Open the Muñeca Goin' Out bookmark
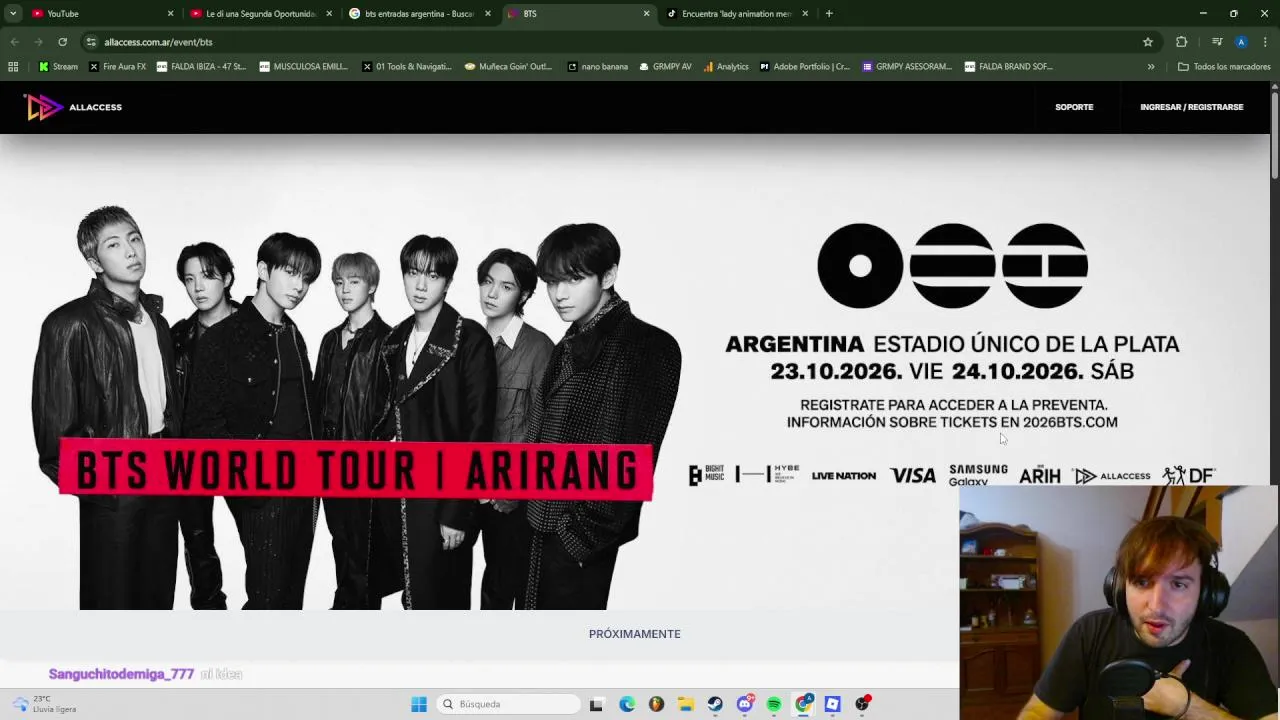 coord(508,67)
